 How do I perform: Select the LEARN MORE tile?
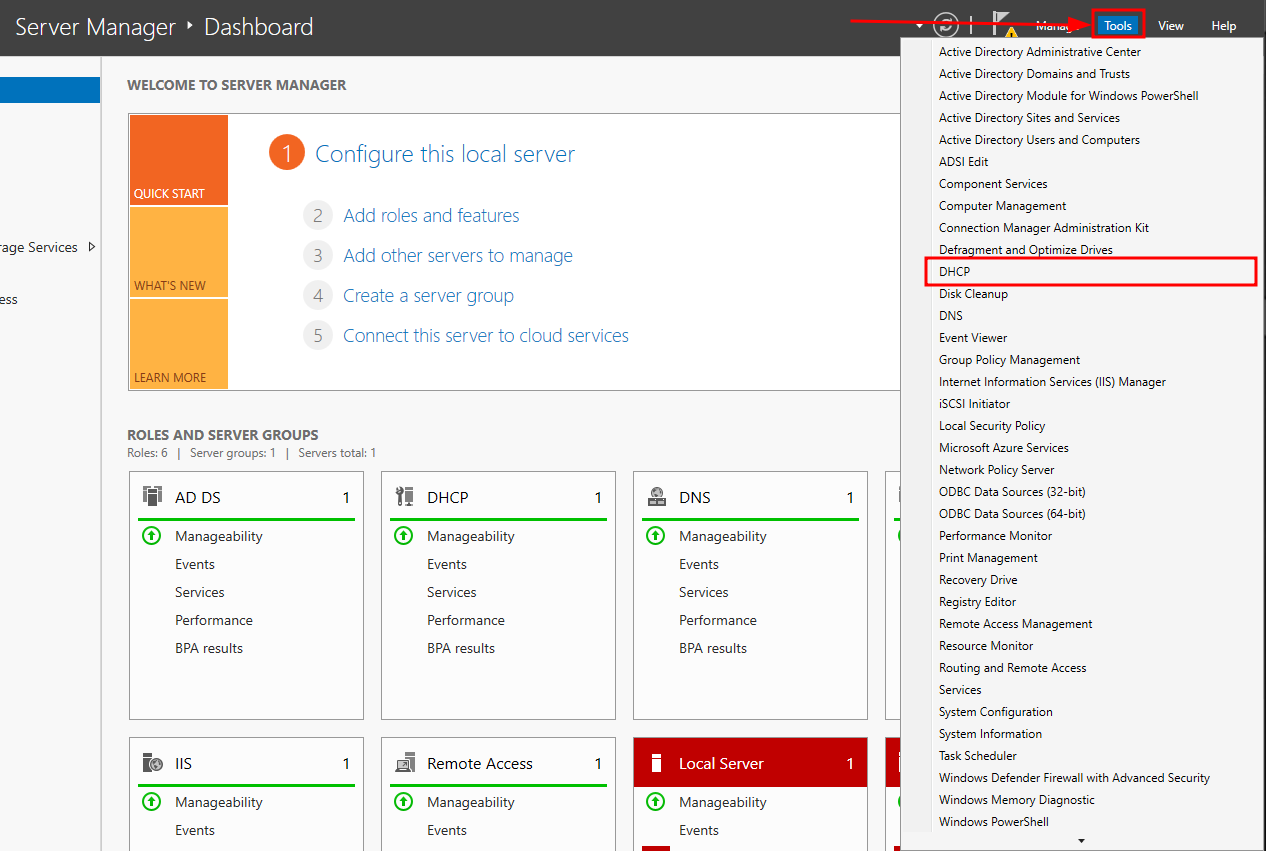[x=179, y=344]
